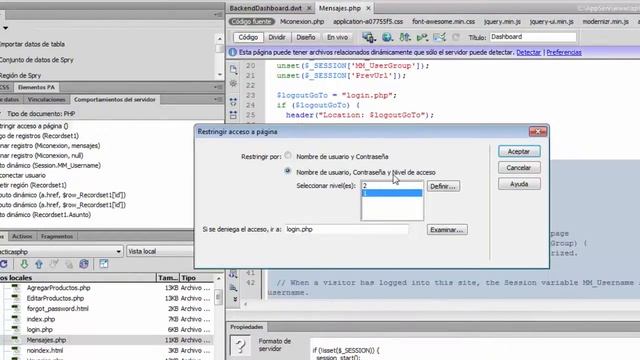Click the Insert panel scroll down arrow

220,75
